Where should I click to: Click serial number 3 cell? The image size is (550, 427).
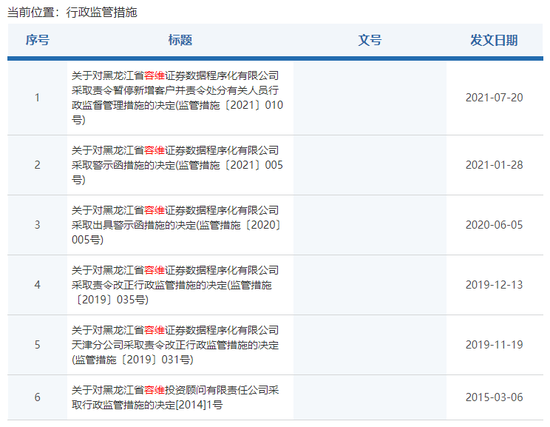[x=37, y=225]
